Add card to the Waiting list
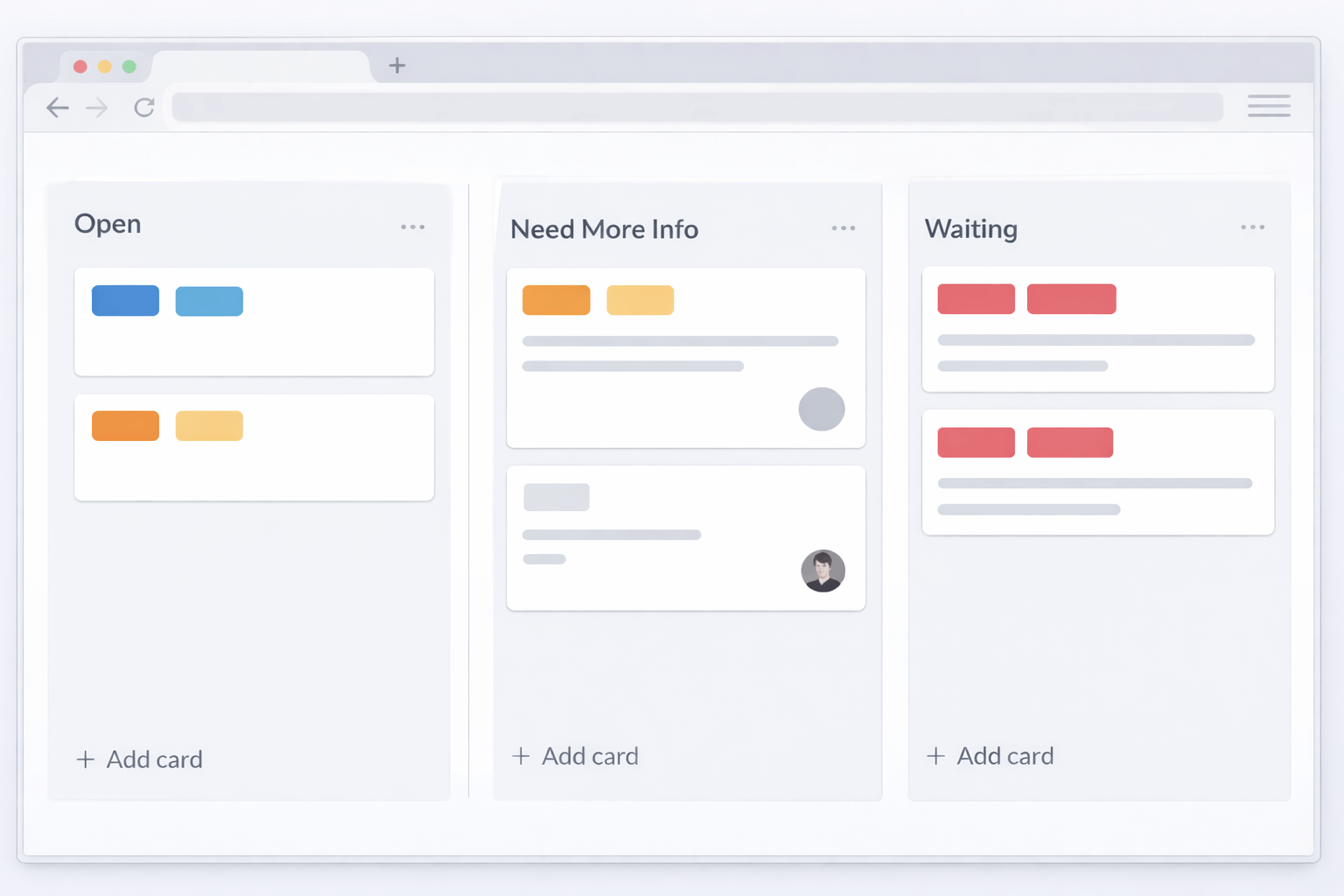The image size is (1344, 896). click(990, 756)
